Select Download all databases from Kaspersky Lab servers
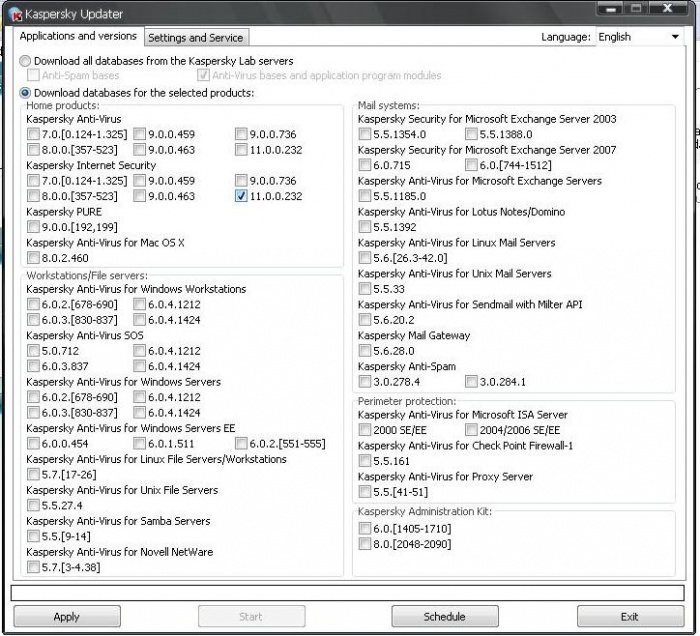 click(x=25, y=61)
